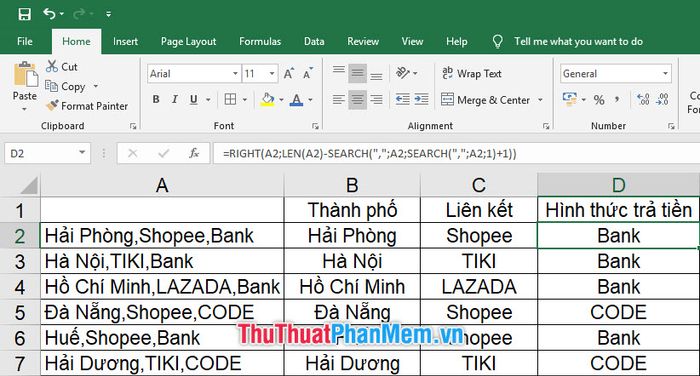
Task: Click the Orientation icon
Action: pyautogui.click(x=403, y=73)
